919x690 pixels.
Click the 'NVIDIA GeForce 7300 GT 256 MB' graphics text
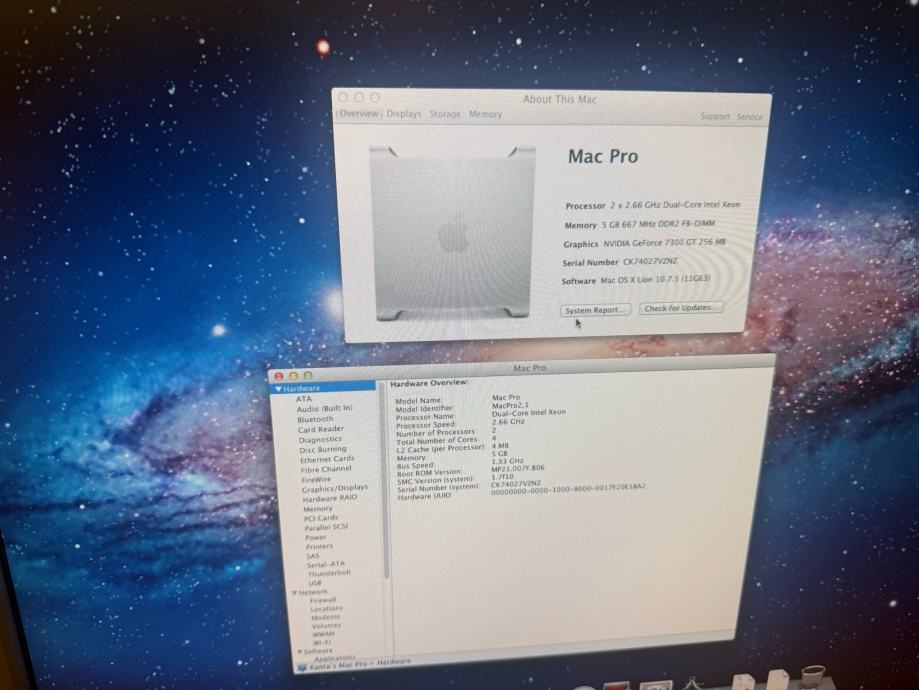665,243
